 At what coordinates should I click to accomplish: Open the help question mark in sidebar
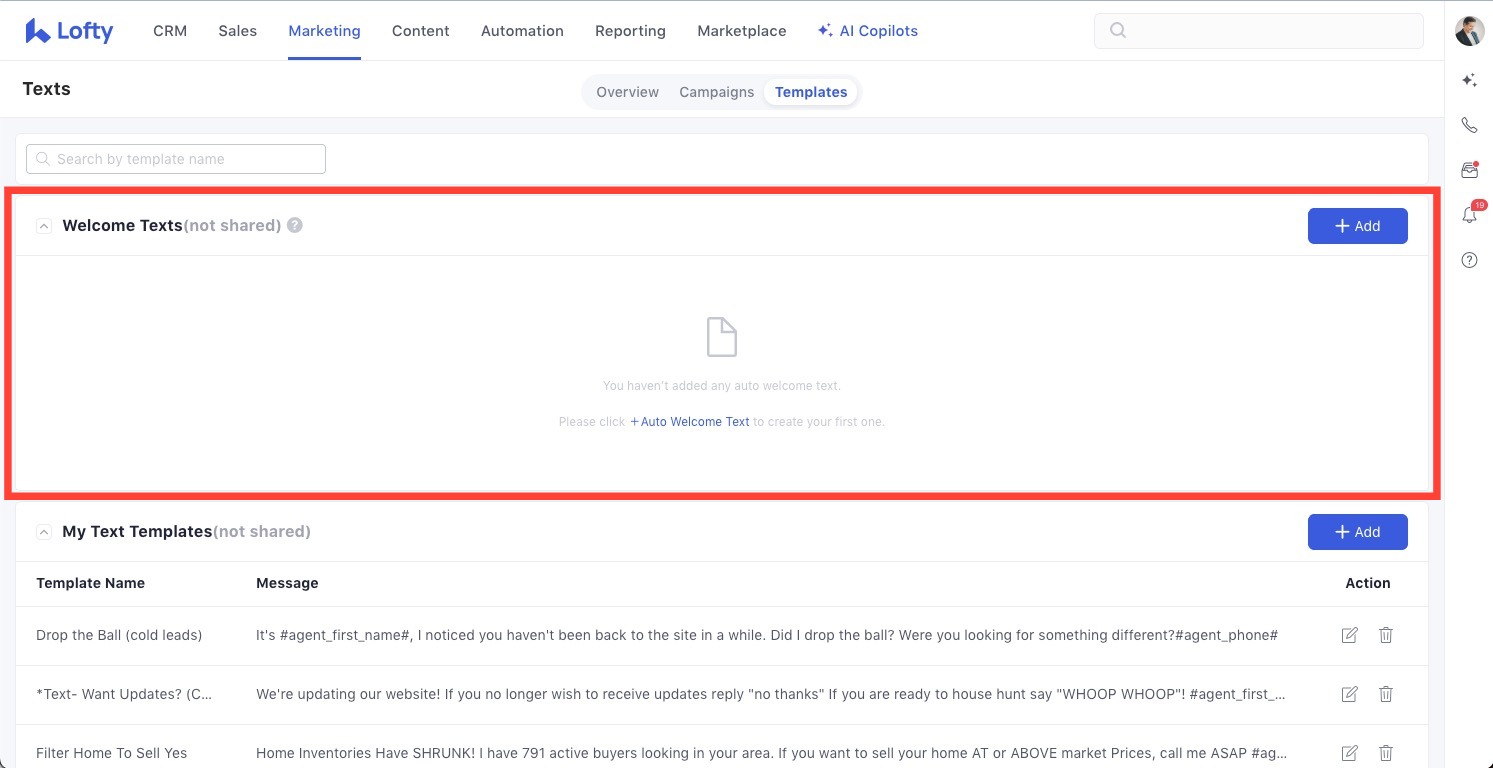coord(1469,260)
